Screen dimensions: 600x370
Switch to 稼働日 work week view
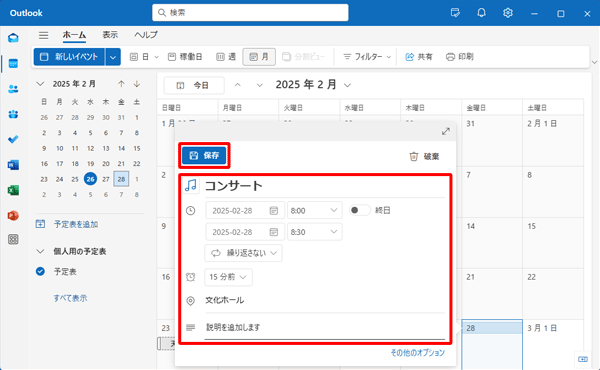185,57
